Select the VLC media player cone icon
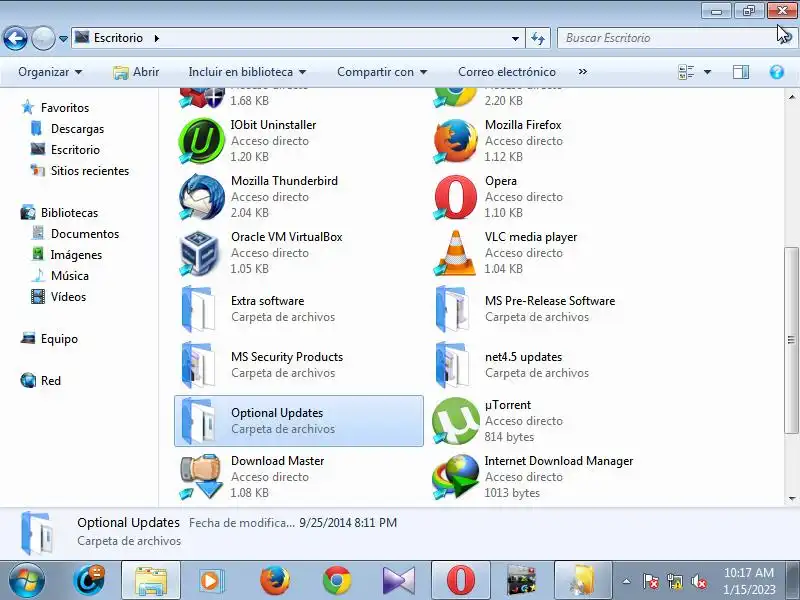This screenshot has height=600, width=800. tap(455, 253)
